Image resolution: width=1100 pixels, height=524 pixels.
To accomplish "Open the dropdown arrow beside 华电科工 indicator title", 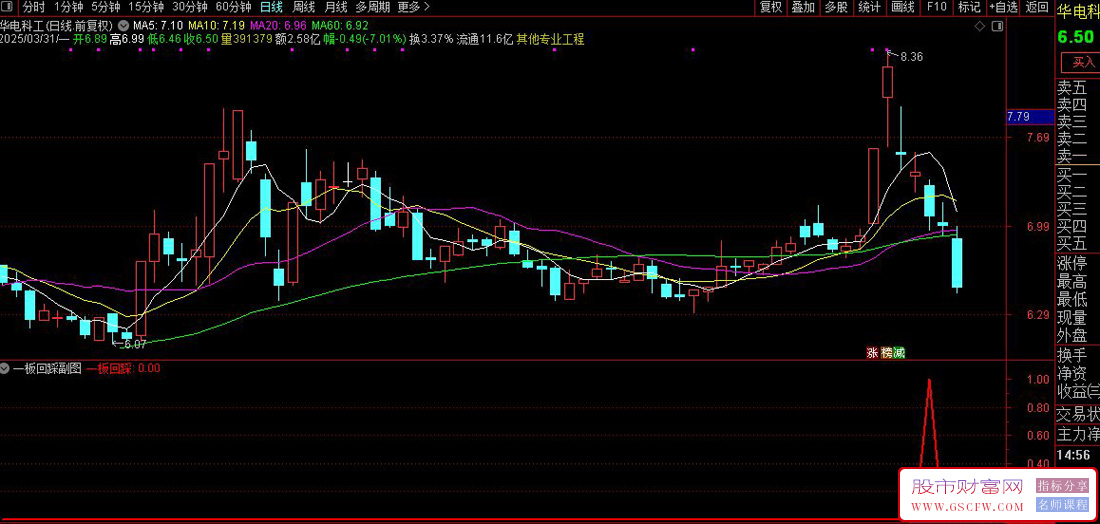I will pyautogui.click(x=123, y=25).
